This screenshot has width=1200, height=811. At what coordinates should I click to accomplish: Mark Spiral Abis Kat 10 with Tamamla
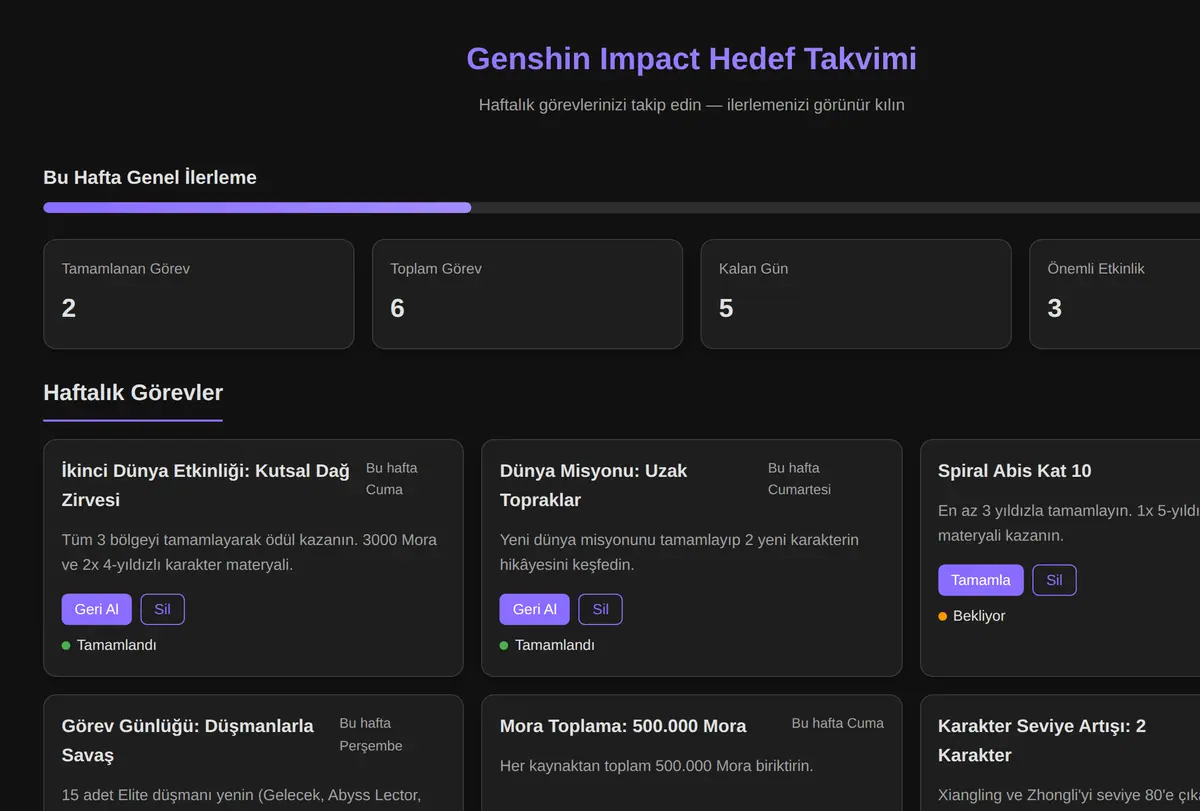click(981, 580)
